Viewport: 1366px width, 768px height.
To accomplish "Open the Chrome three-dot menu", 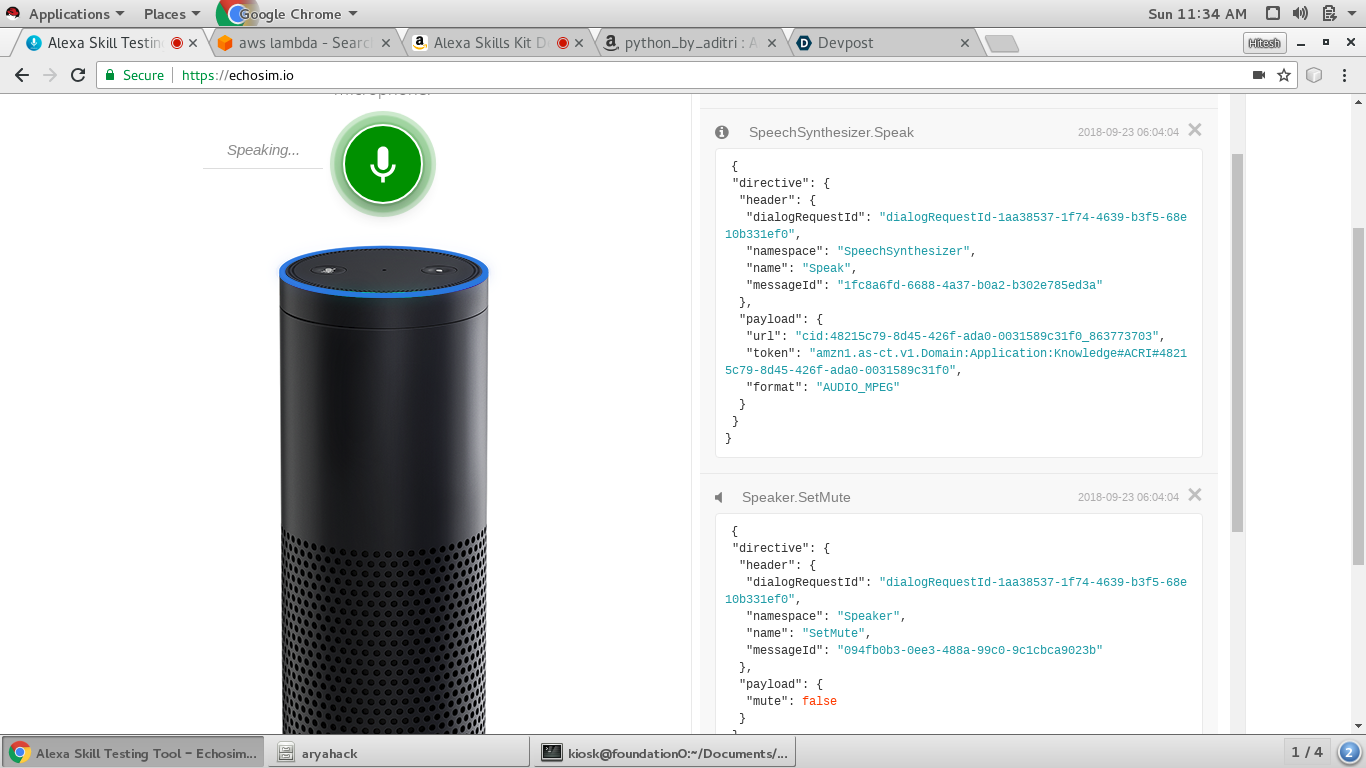I will pos(1343,75).
